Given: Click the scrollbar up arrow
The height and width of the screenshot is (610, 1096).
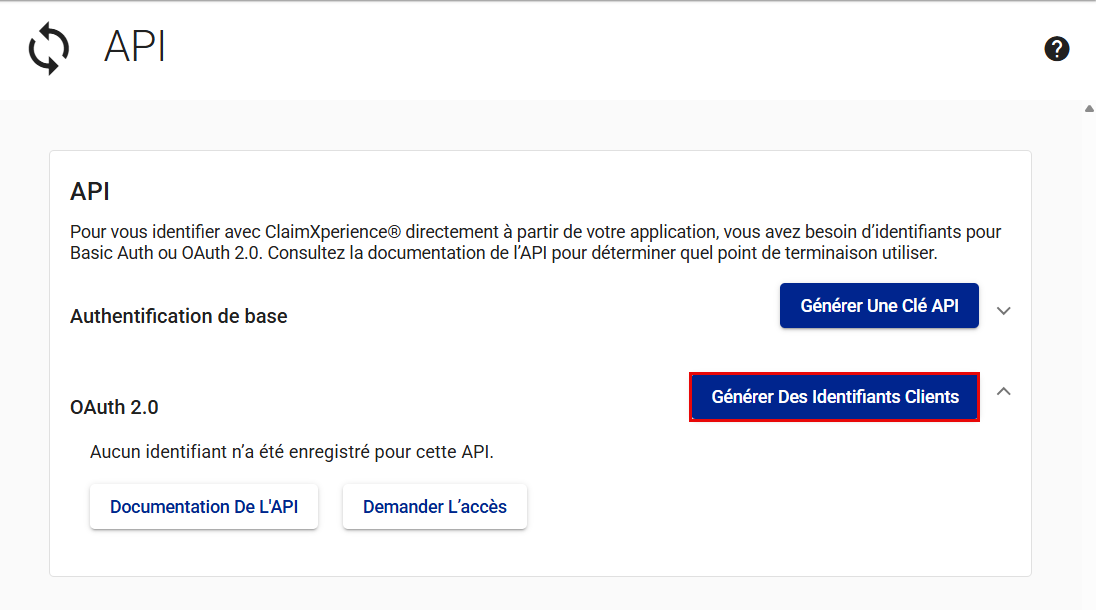Looking at the screenshot, I should [x=1089, y=108].
